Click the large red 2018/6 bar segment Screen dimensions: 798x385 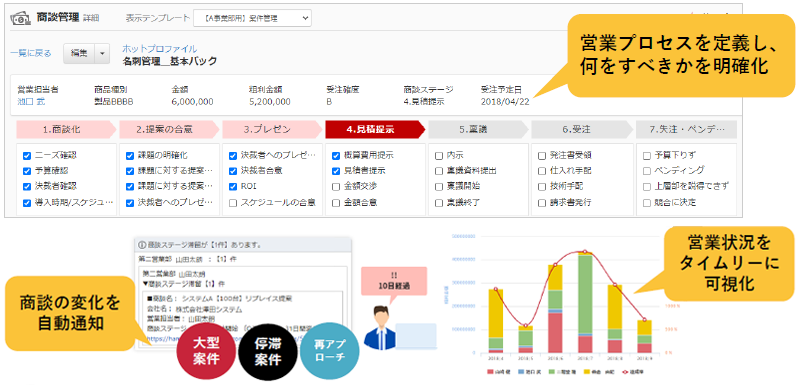point(555,333)
